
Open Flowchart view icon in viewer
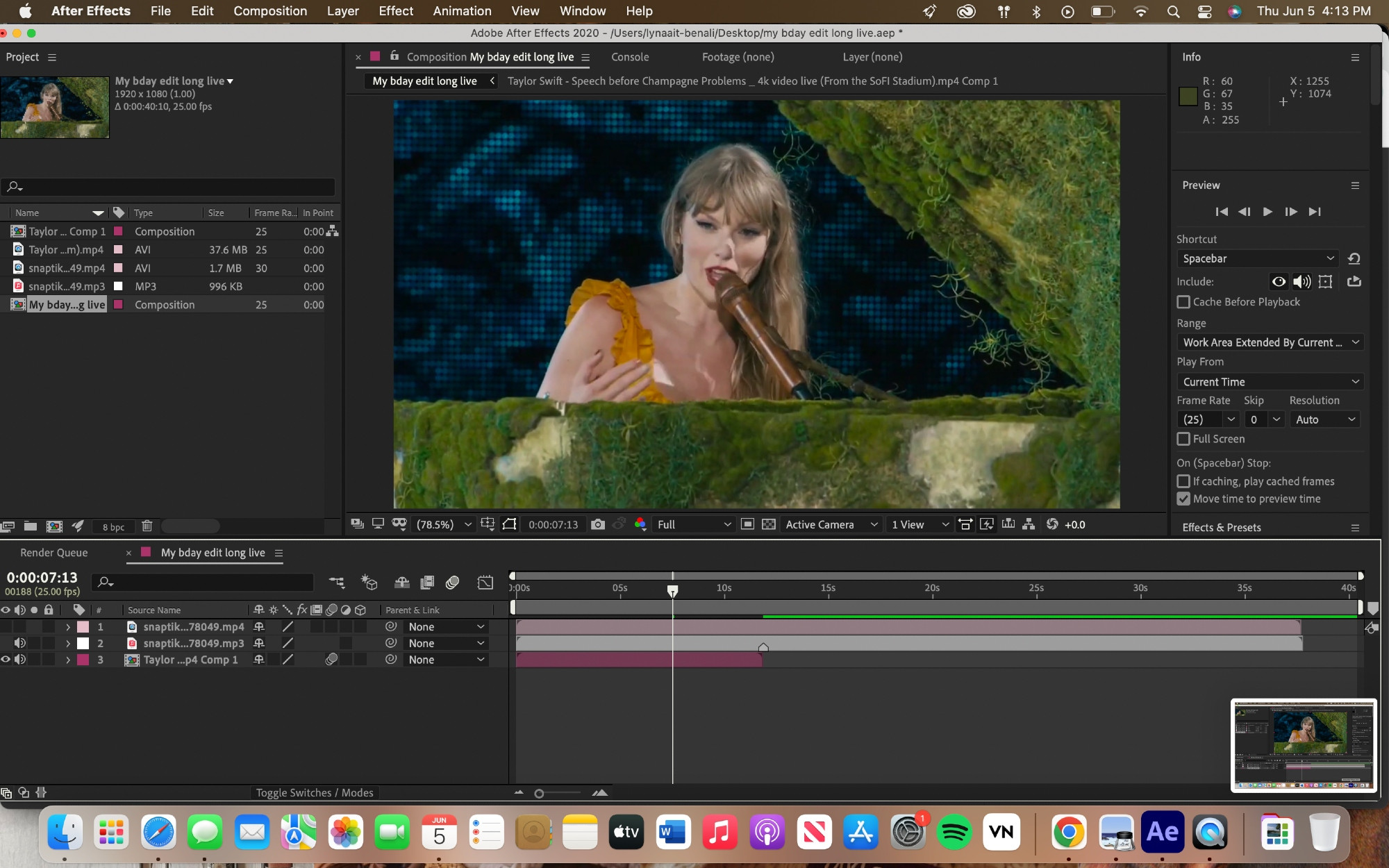1029,524
